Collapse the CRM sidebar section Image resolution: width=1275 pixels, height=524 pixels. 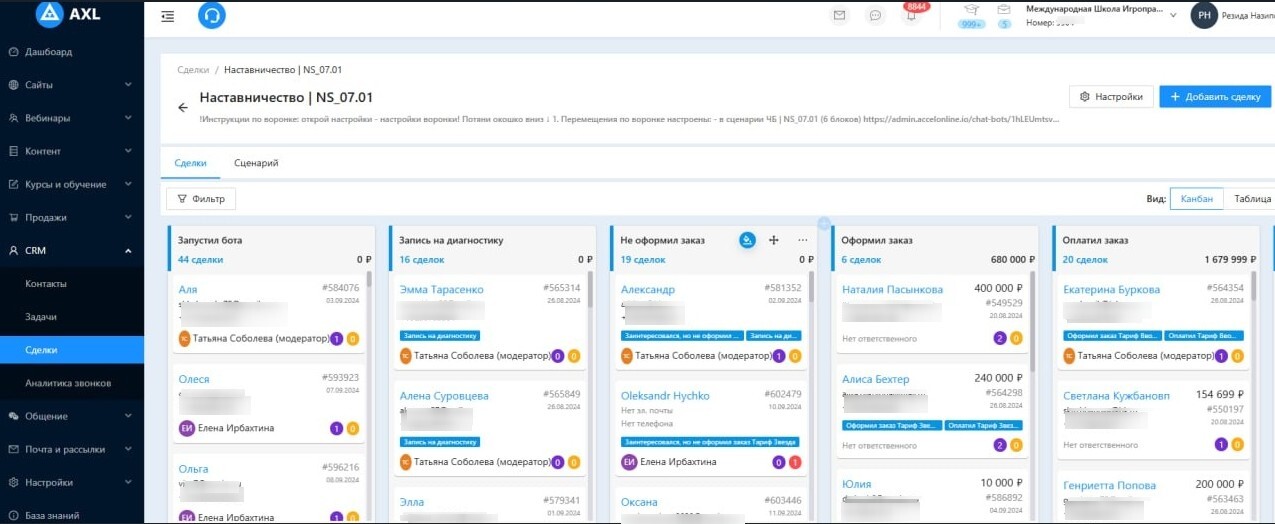pos(72,250)
